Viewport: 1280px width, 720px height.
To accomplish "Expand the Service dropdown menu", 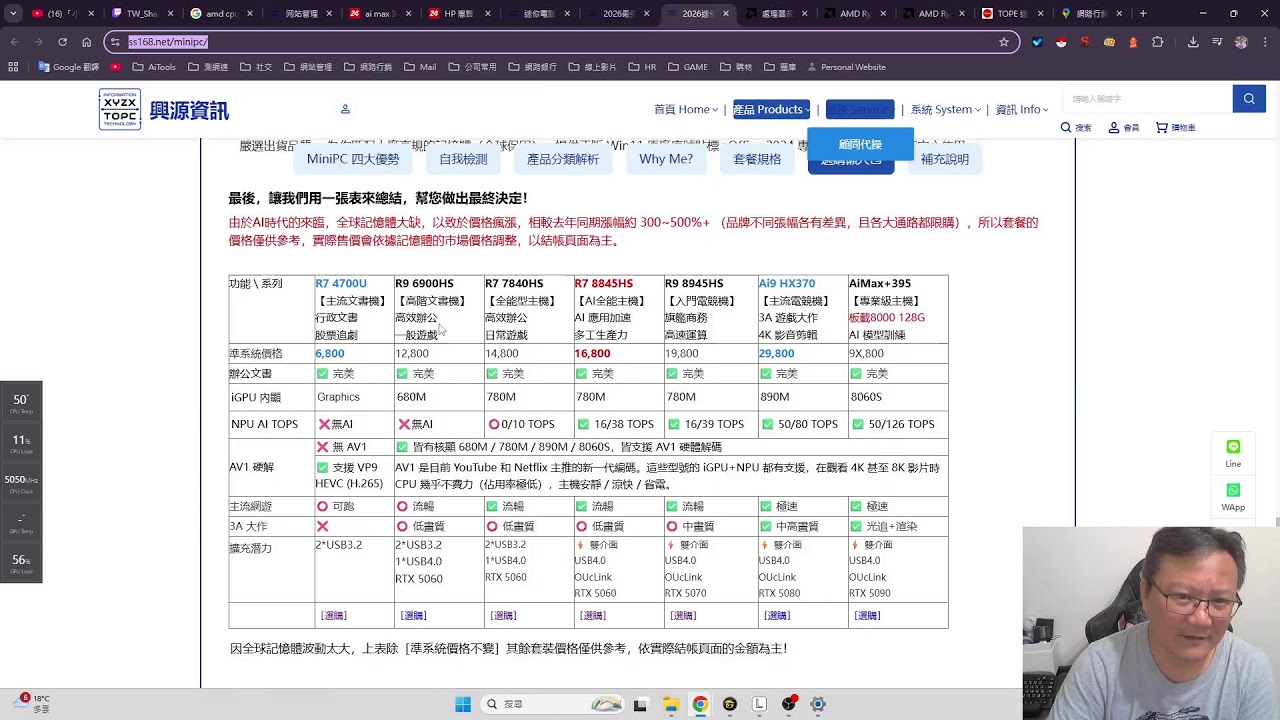I will pyautogui.click(x=860, y=109).
